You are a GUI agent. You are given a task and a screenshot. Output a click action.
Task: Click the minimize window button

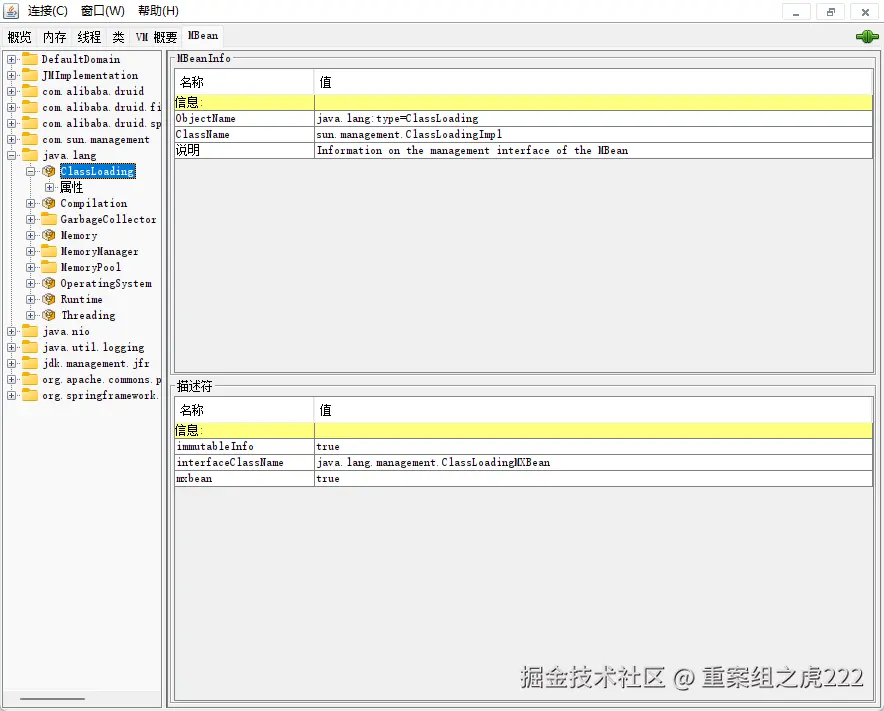click(x=796, y=11)
